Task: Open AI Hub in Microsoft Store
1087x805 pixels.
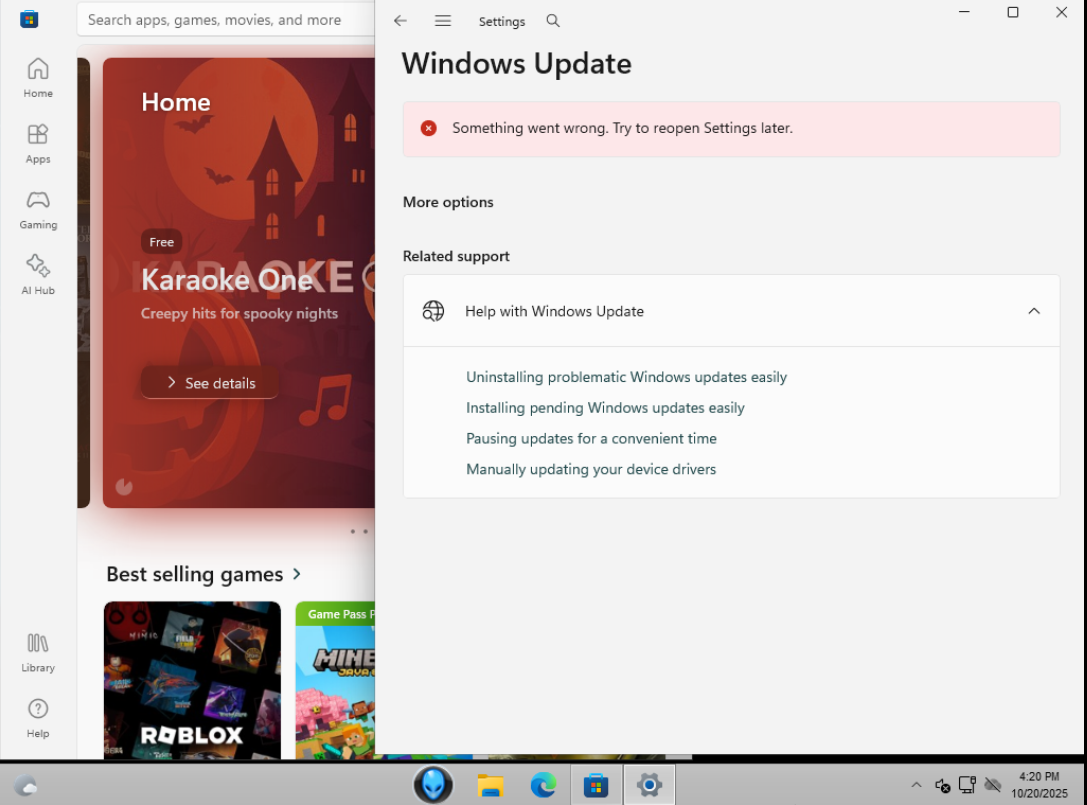Action: (x=37, y=275)
